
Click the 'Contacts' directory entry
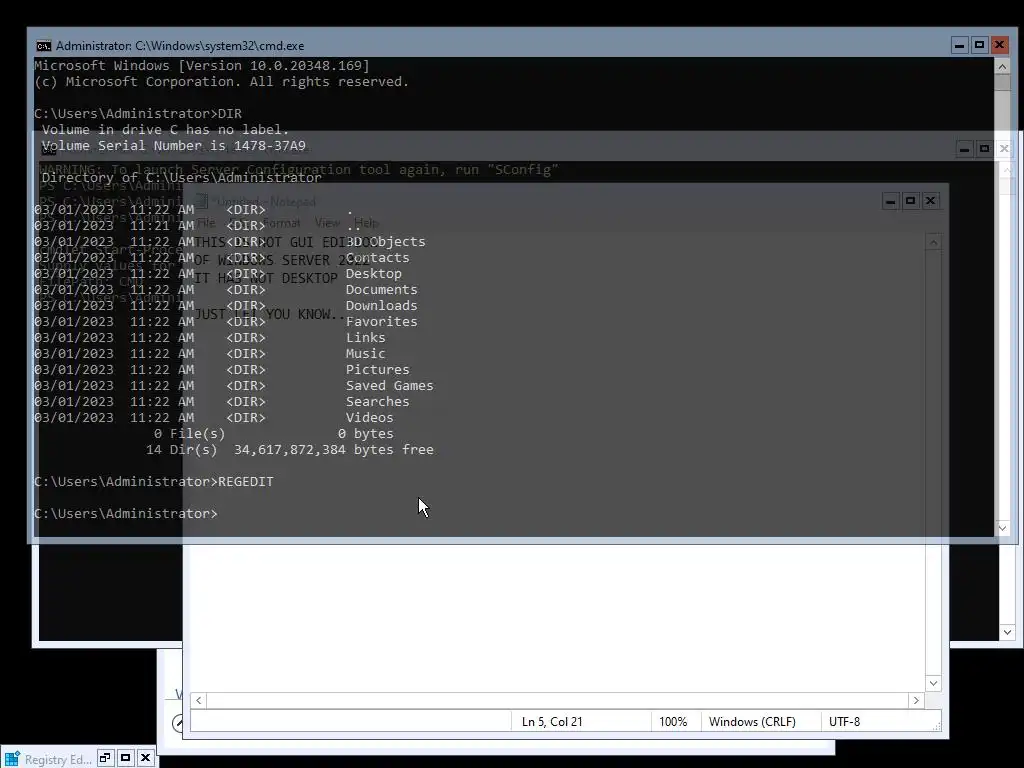coord(377,257)
